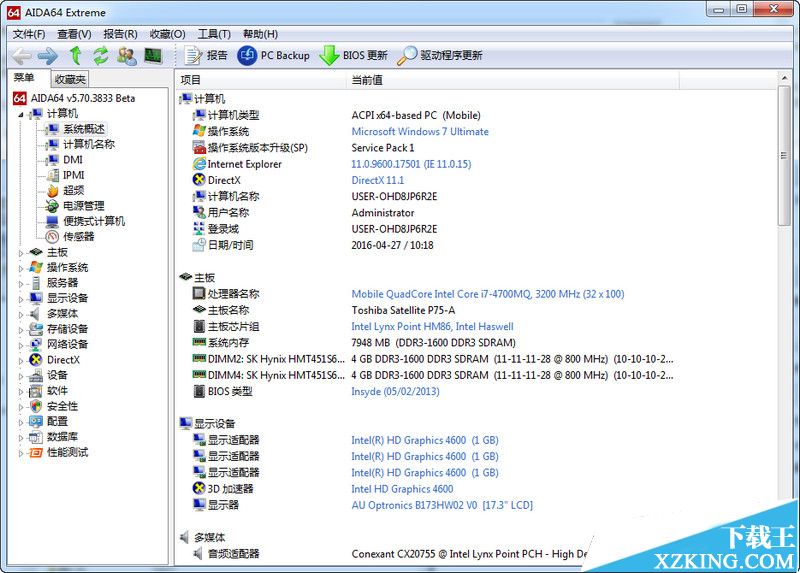Launch PC Backup from toolbar
800x573 pixels.
click(273, 55)
